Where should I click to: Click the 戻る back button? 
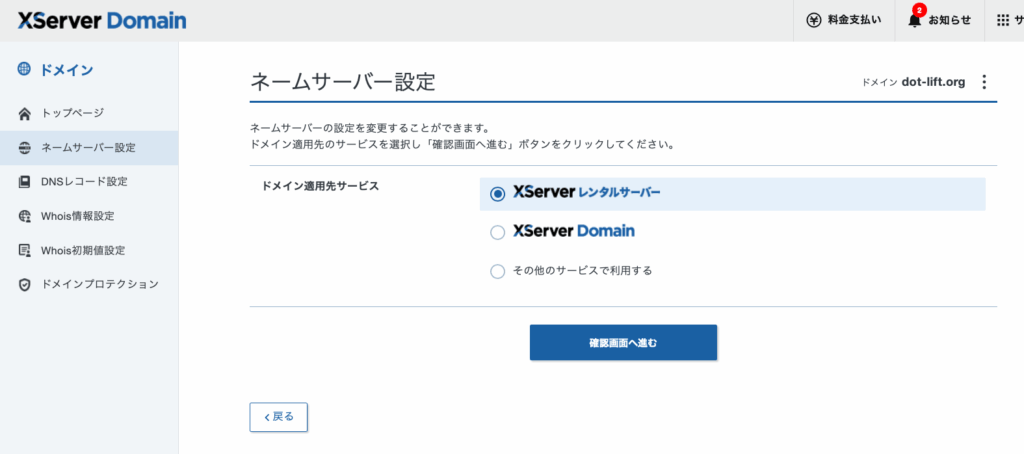tap(278, 417)
